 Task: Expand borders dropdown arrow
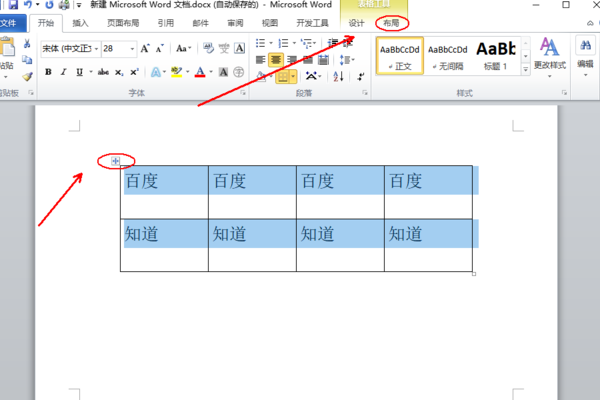(x=293, y=77)
